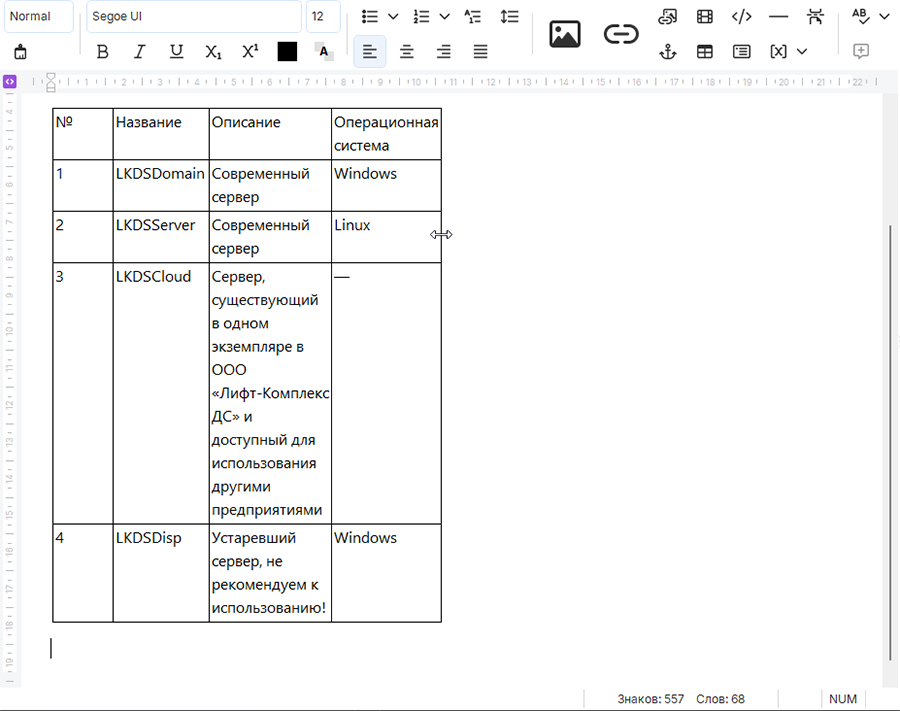Open the font size 12 box
The width and height of the screenshot is (900, 711).
click(323, 17)
